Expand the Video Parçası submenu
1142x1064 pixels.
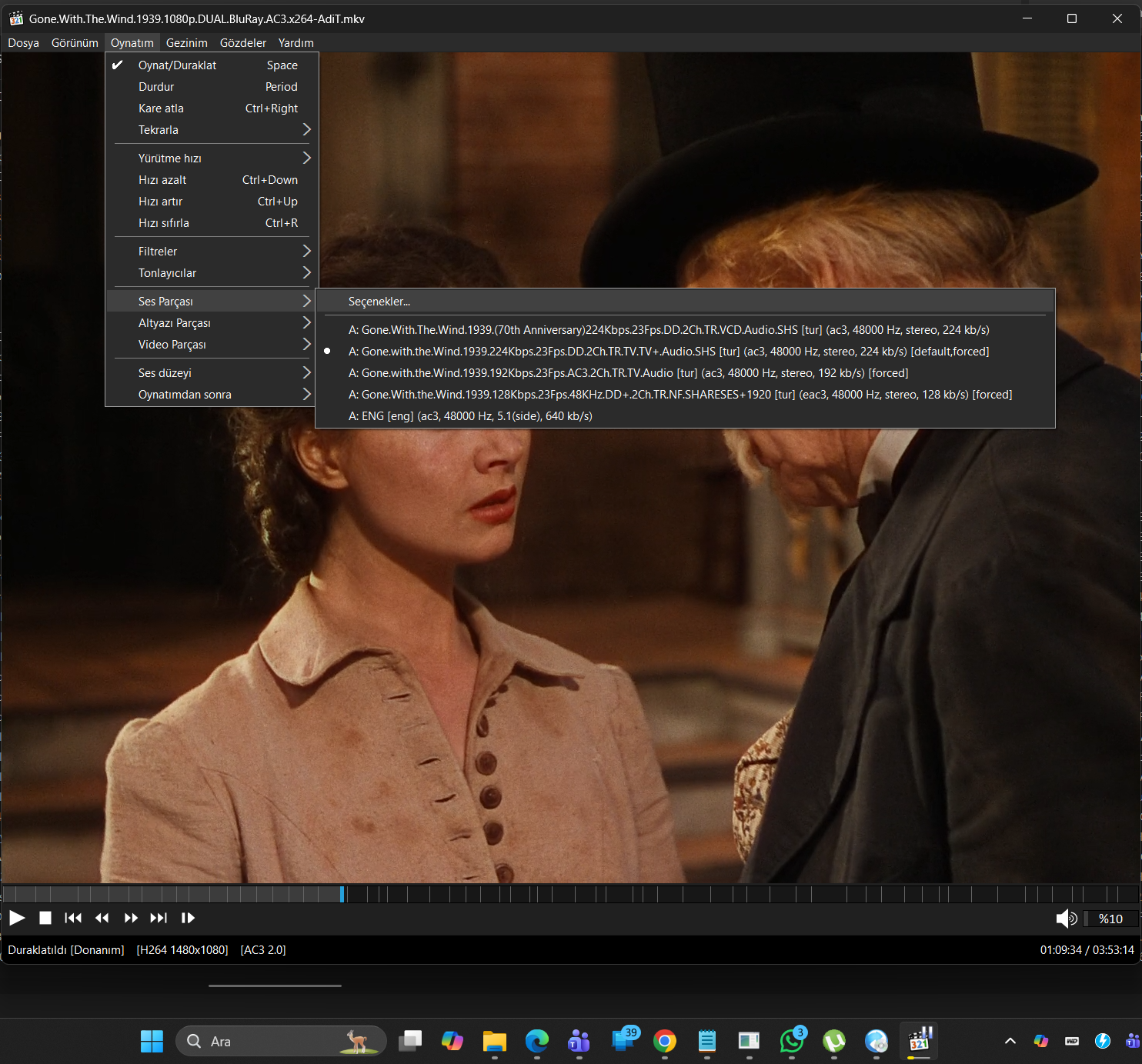pyautogui.click(x=212, y=345)
